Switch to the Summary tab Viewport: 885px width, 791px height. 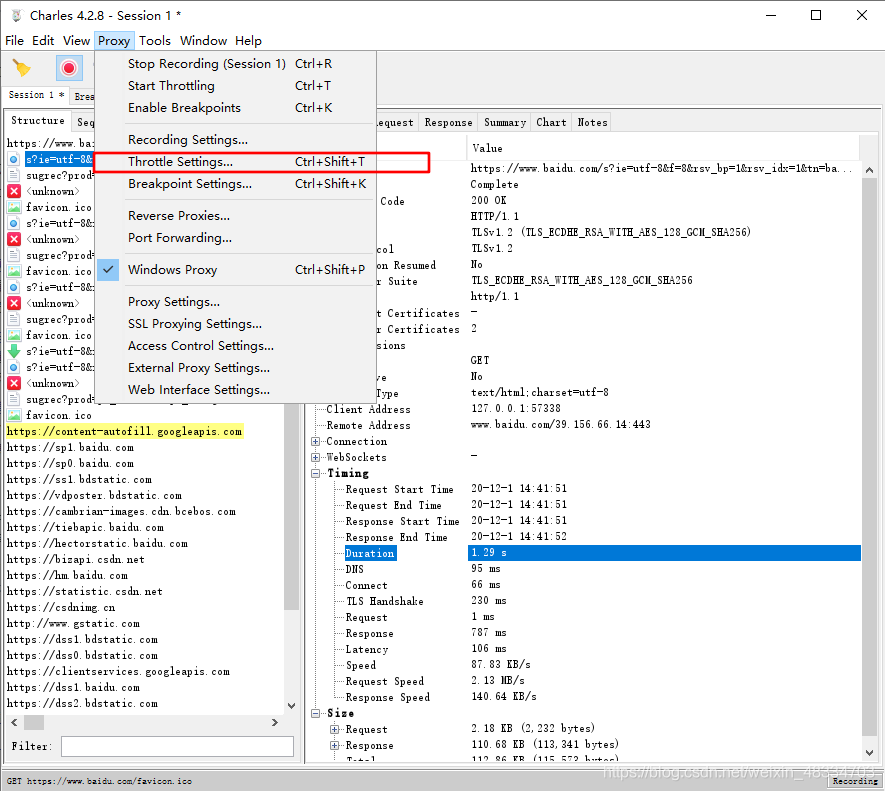pyautogui.click(x=505, y=123)
